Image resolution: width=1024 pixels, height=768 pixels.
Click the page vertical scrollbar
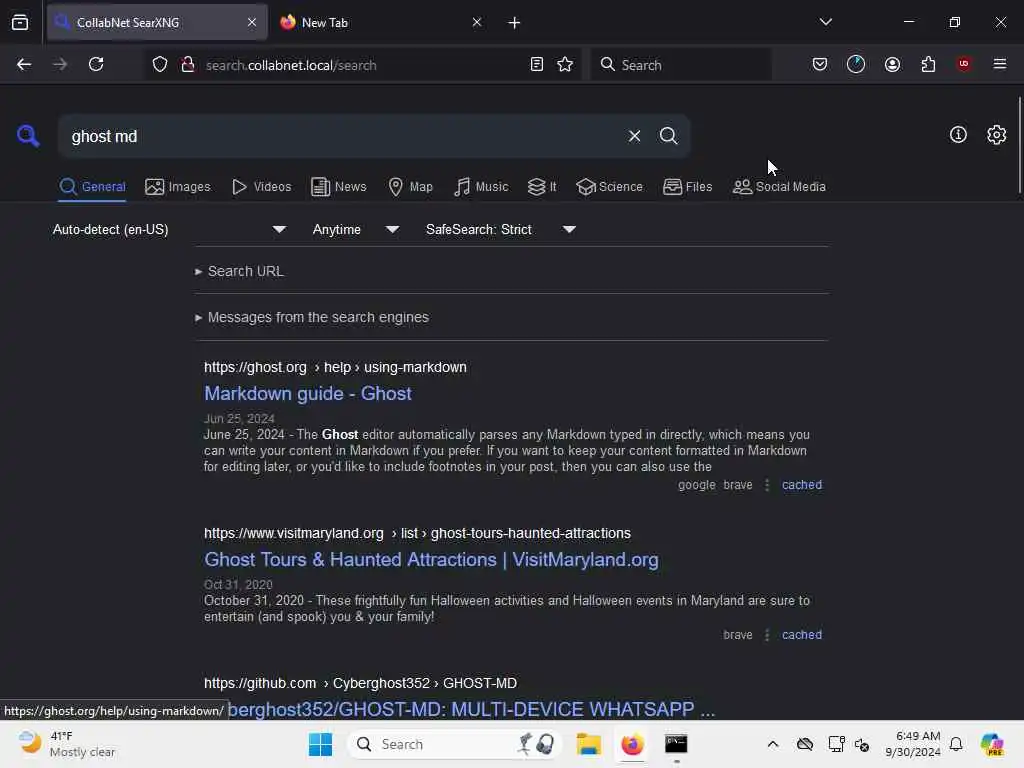click(1019, 145)
